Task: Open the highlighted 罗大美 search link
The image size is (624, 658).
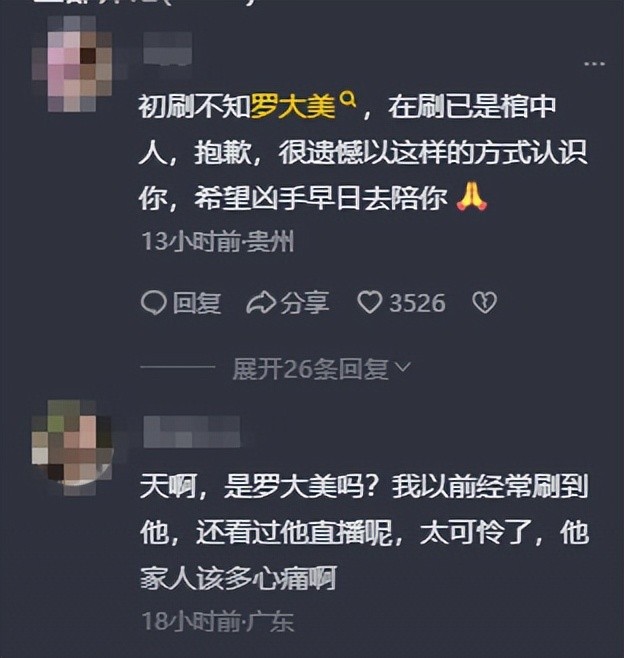Action: pos(292,107)
